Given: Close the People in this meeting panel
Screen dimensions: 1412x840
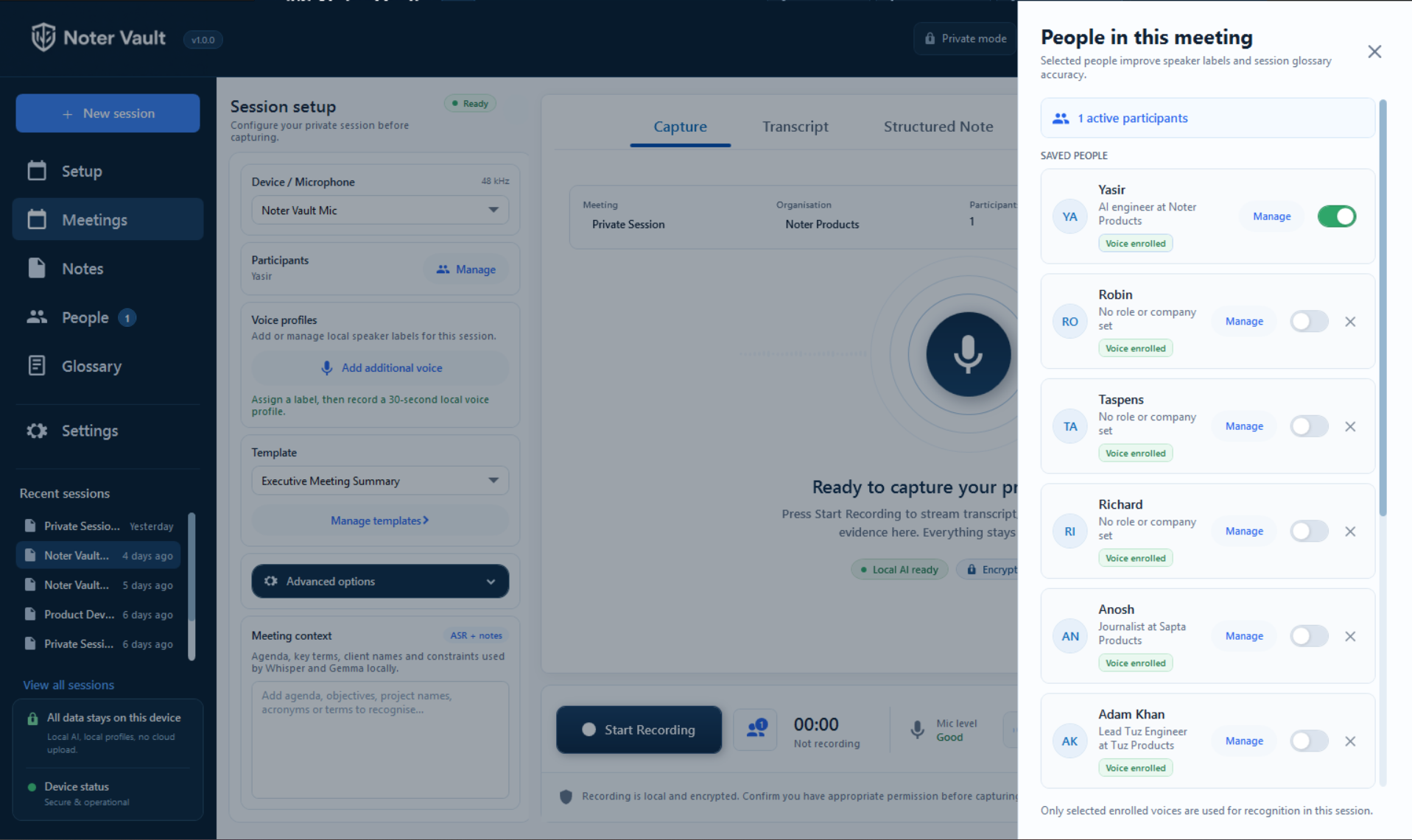Looking at the screenshot, I should pos(1374,52).
